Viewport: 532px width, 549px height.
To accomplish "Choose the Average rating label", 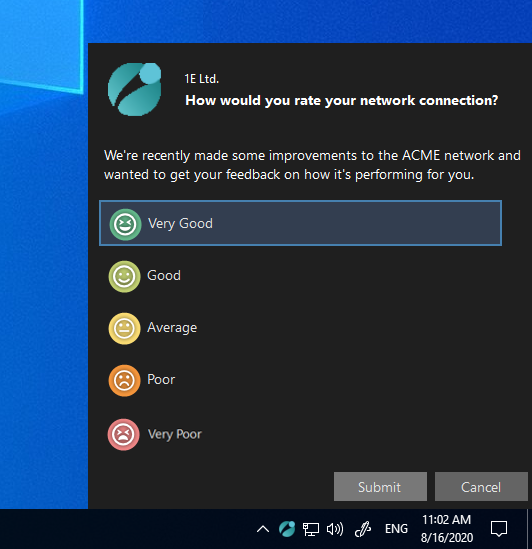I will click(172, 328).
